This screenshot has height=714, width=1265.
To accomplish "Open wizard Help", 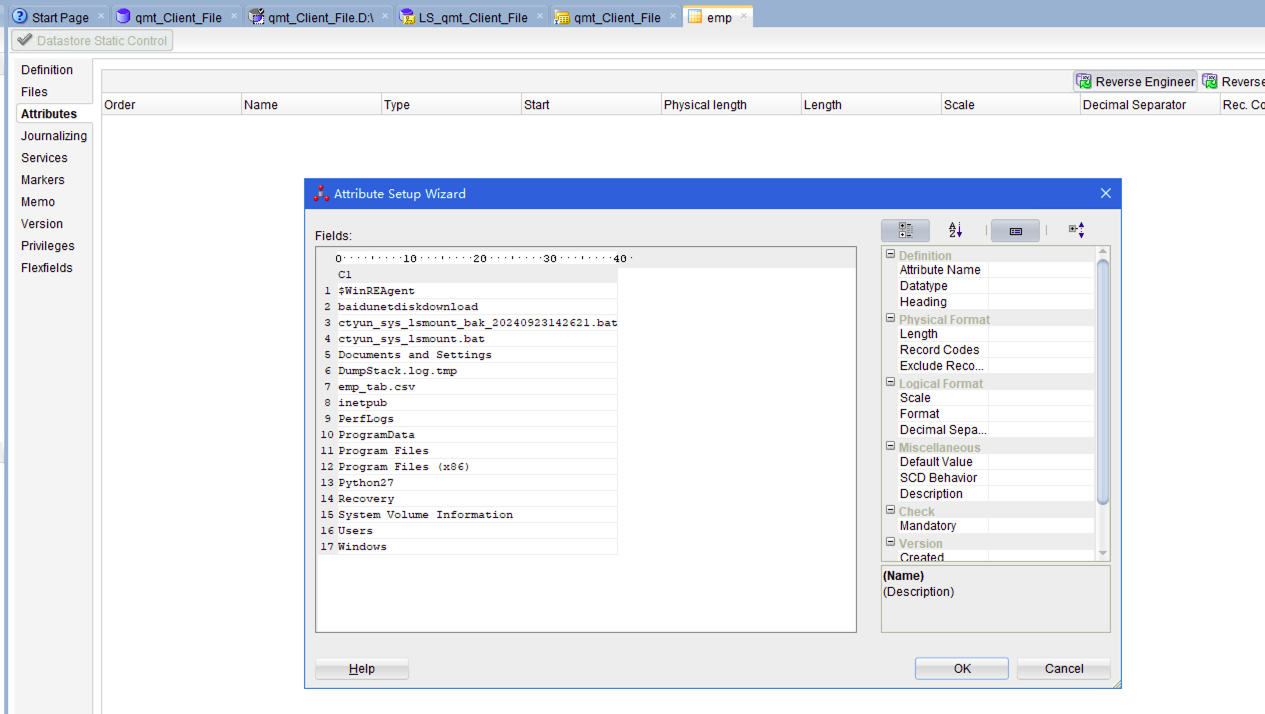I will [361, 669].
